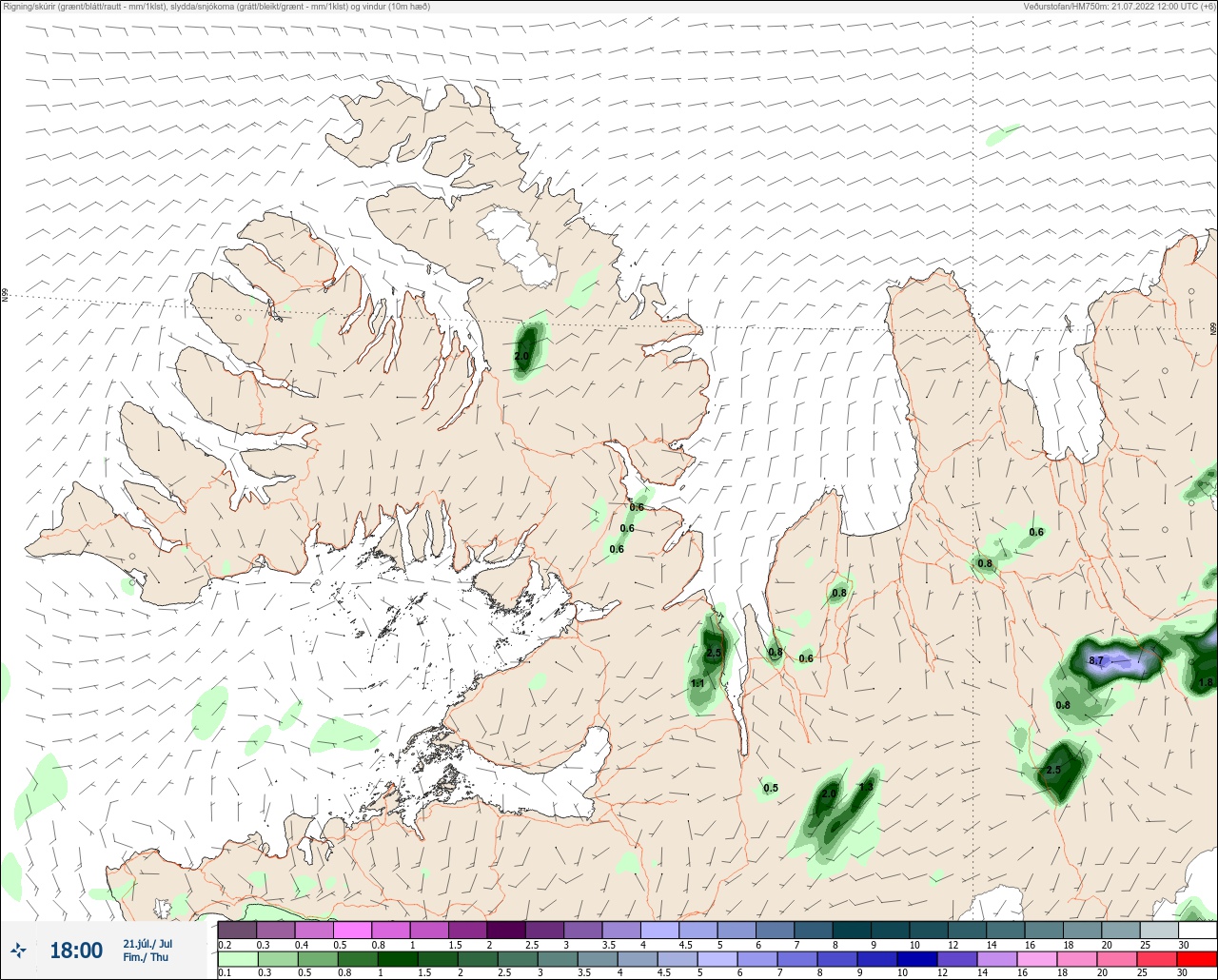Click the palest green first swatch in bottom legend row

click(237, 959)
